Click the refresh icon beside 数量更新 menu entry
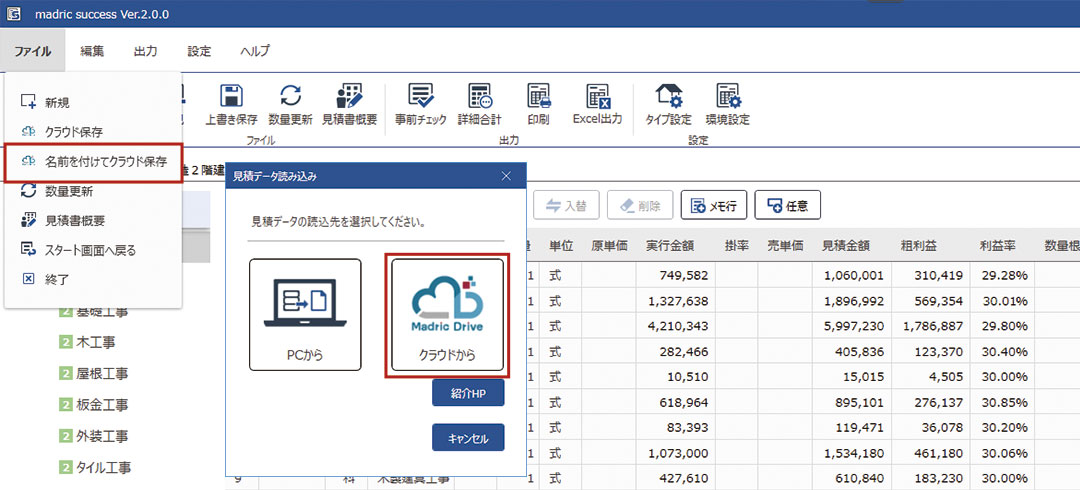The image size is (1080, 490). pyautogui.click(x=28, y=192)
